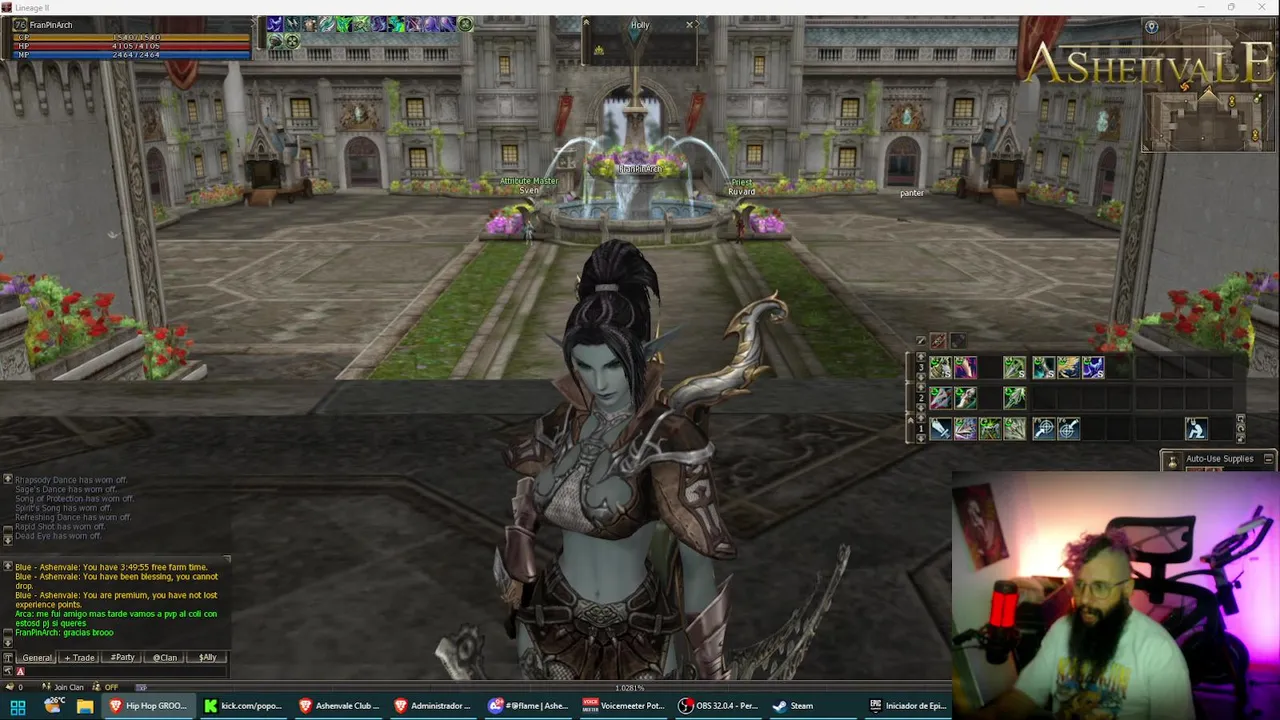The height and width of the screenshot is (720, 1280).
Task: Use the first skill slot in row 3
Action: point(940,368)
